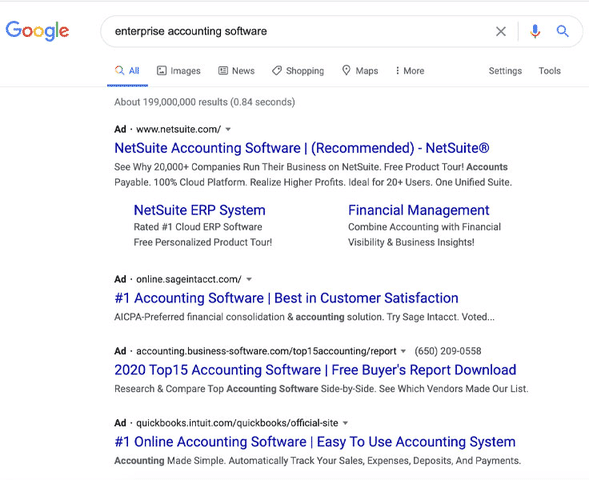The width and height of the screenshot is (589, 480).
Task: Expand dropdown arrow next to accounting.business-software.com URL
Action: 403,351
